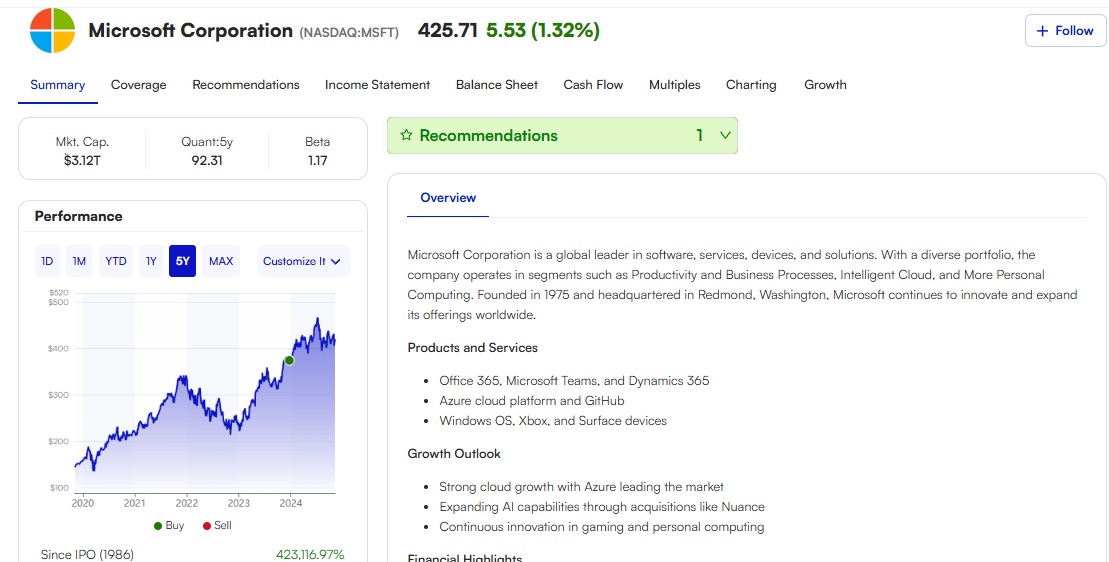Click the Growth Outlook heading

point(454,454)
